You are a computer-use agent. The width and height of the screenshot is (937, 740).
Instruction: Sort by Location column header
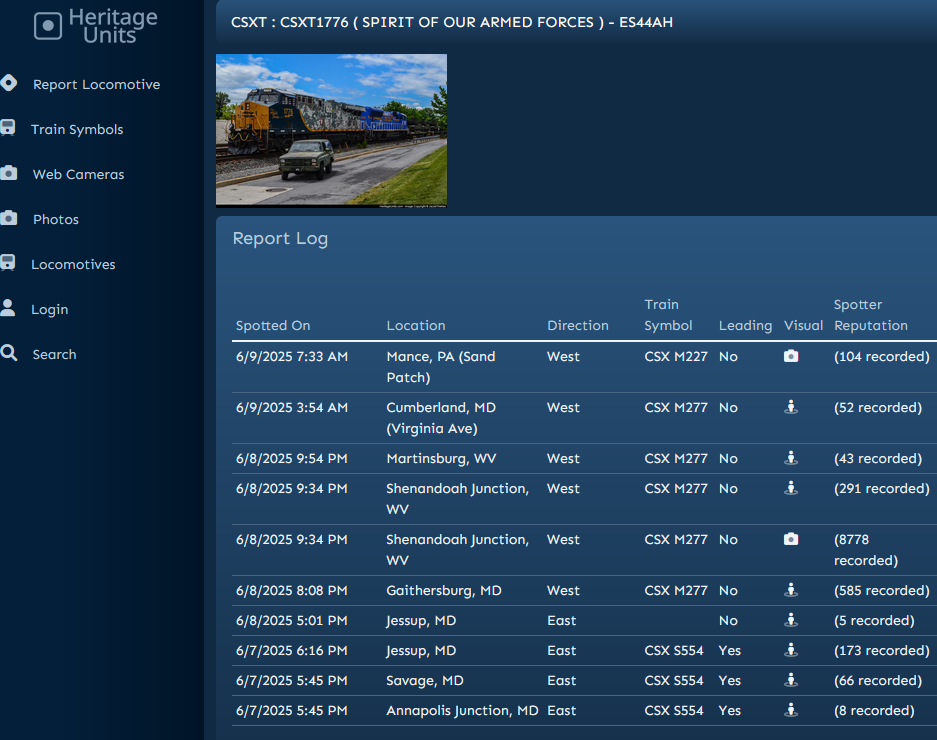click(x=415, y=325)
